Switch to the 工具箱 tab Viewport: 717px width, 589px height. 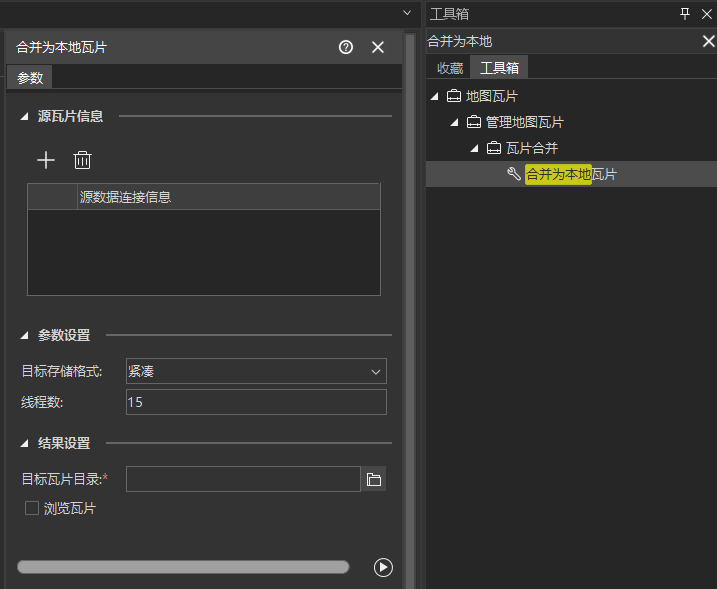pos(499,68)
